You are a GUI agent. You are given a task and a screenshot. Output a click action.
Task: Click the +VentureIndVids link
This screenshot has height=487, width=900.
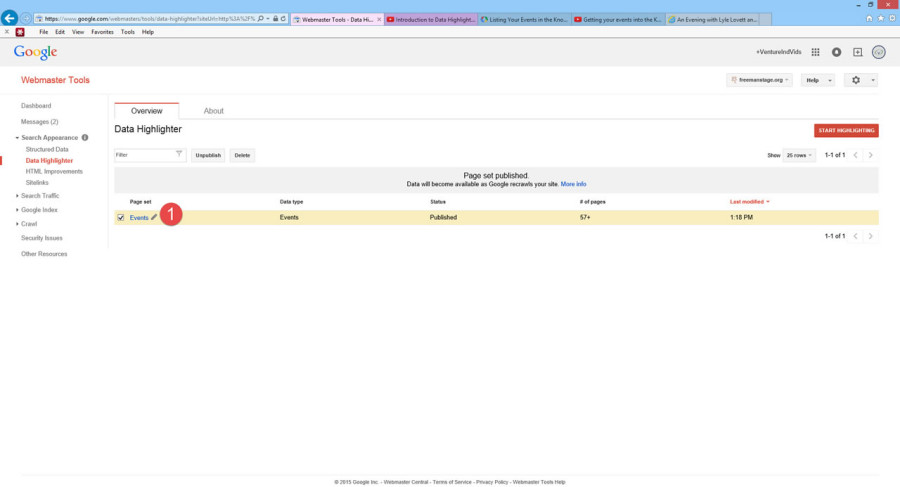tap(778, 52)
